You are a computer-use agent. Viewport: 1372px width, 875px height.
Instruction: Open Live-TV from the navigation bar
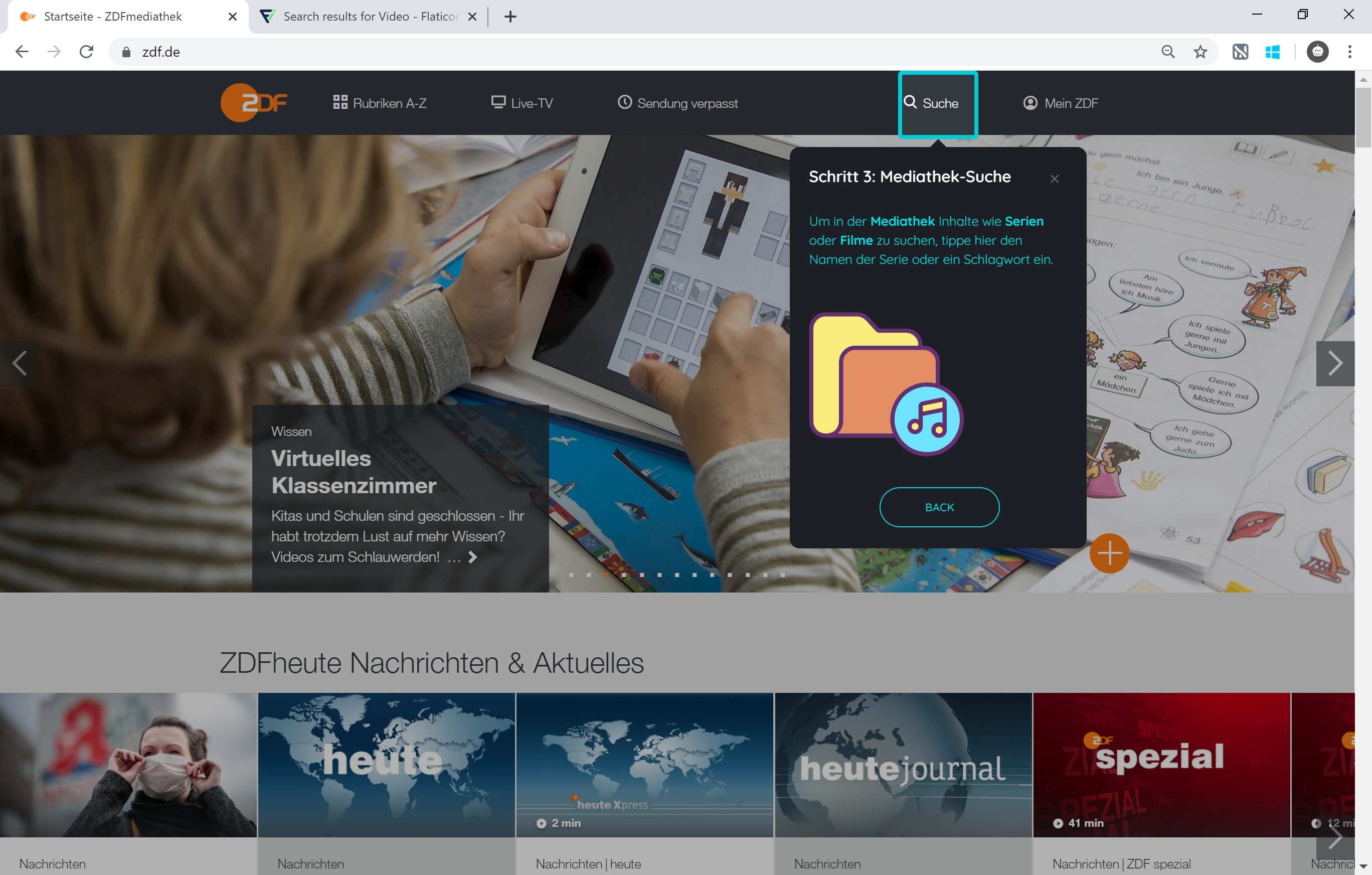pyautogui.click(x=522, y=103)
